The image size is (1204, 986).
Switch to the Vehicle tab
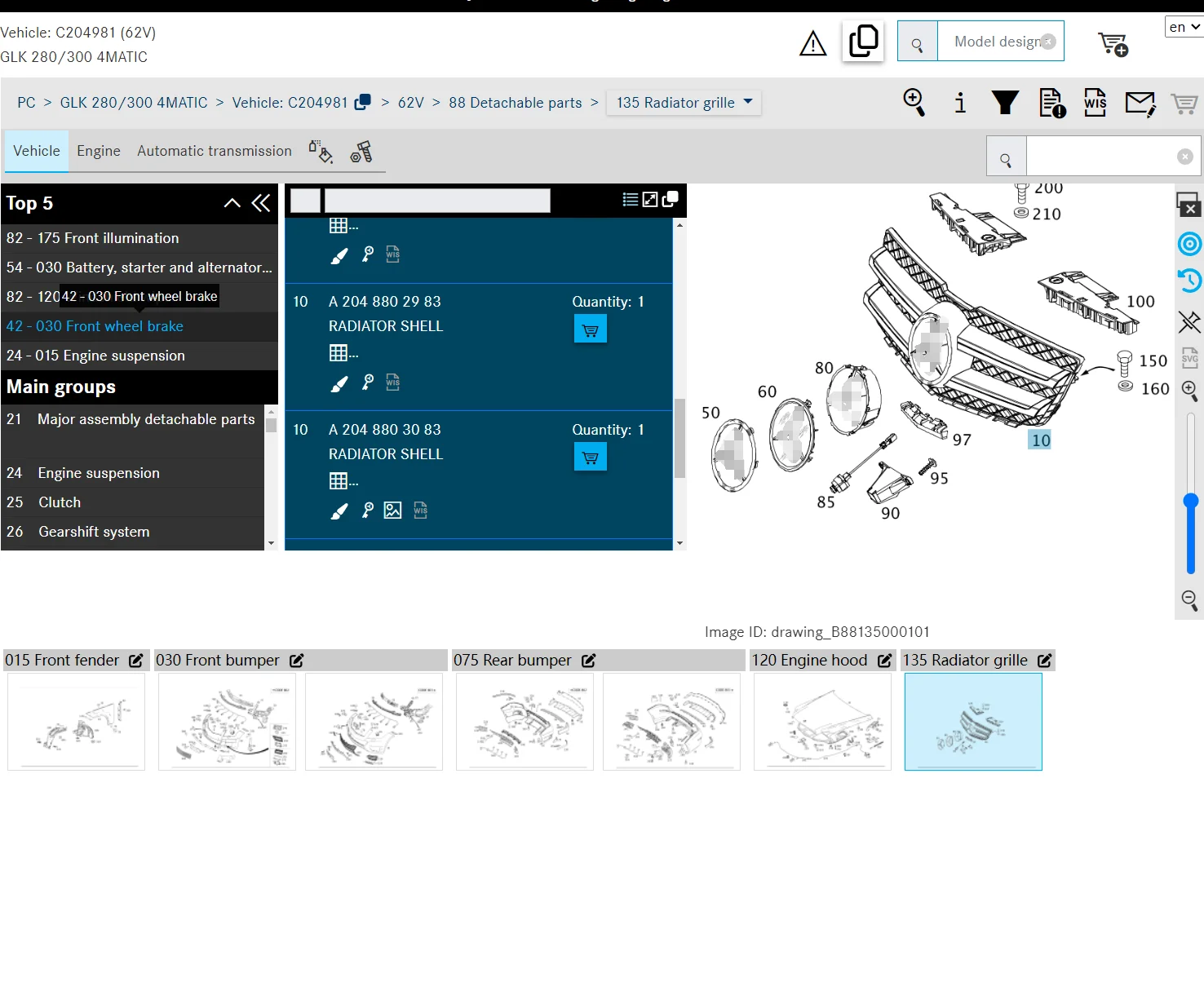pyautogui.click(x=37, y=151)
